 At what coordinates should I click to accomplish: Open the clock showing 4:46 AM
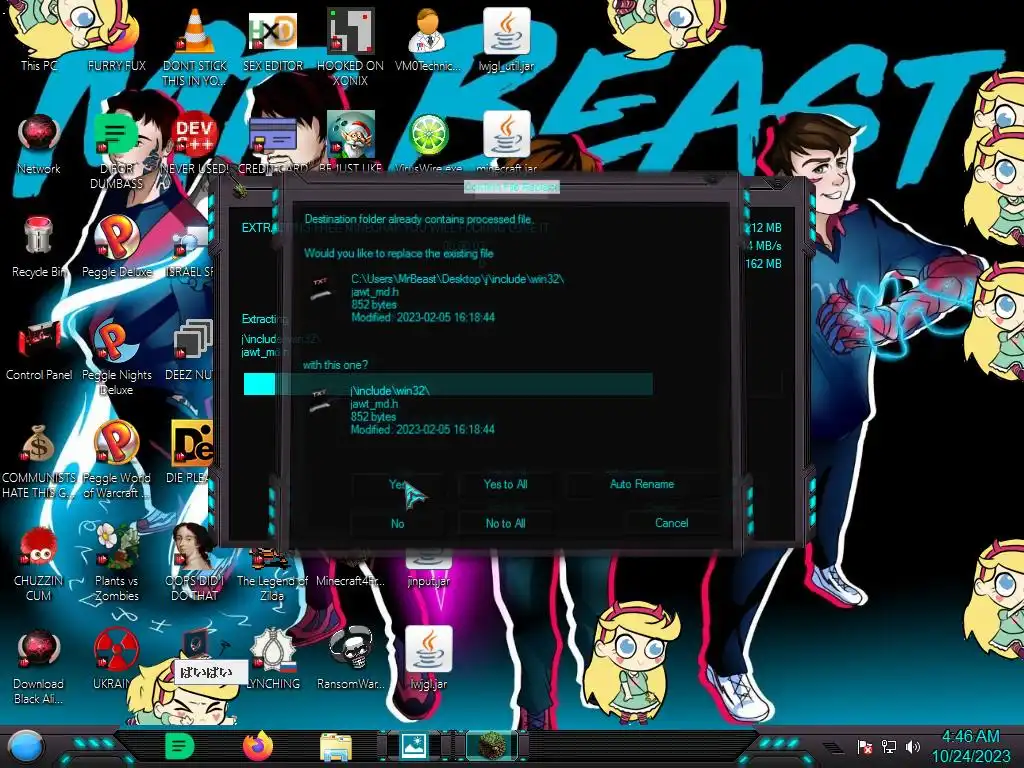970,746
